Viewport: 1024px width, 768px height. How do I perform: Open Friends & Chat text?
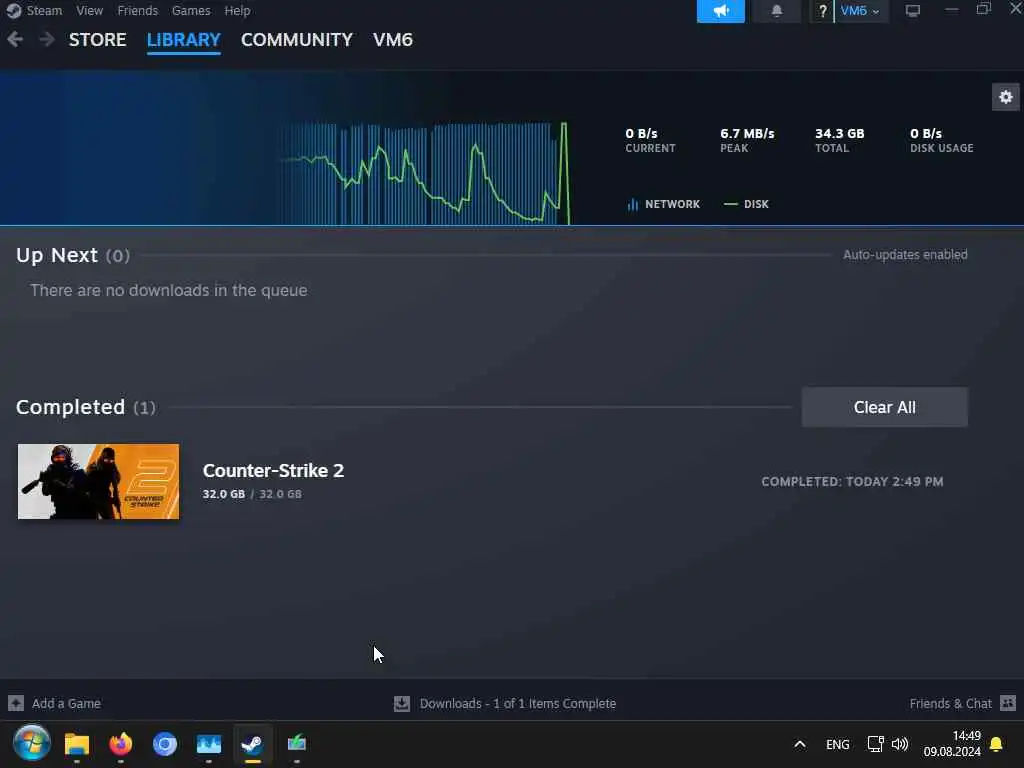coord(950,703)
